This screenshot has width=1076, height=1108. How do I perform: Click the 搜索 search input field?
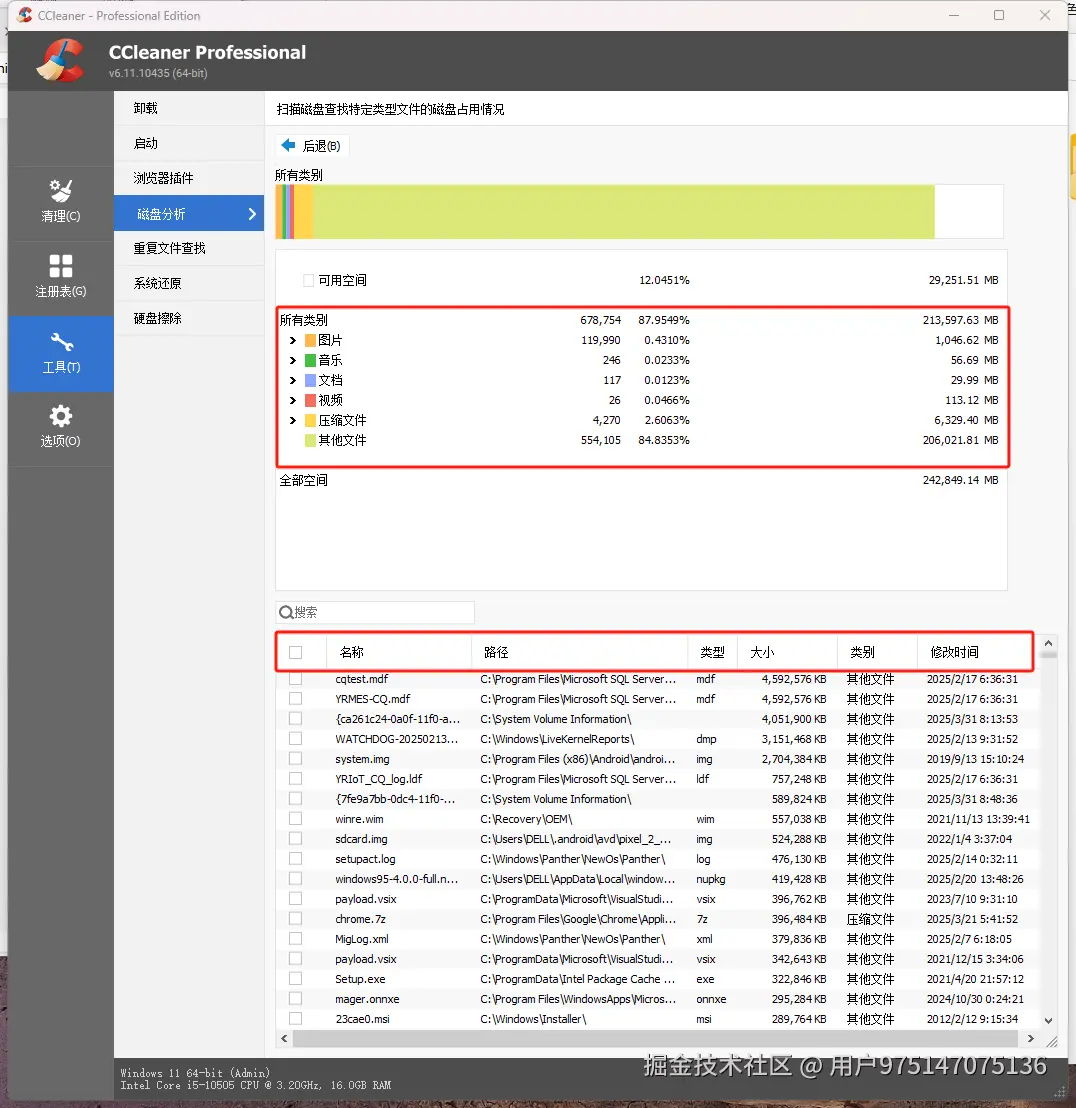[375, 612]
